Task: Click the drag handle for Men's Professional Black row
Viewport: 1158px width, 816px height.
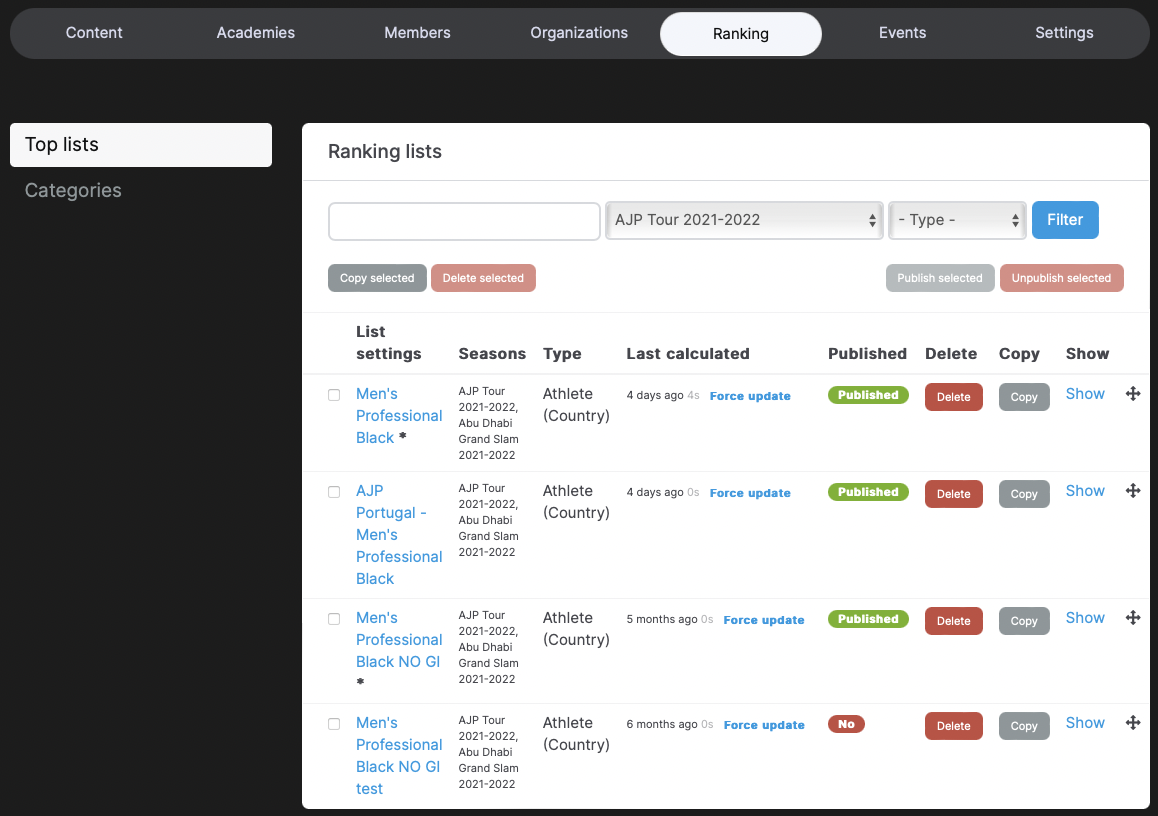Action: (1133, 394)
